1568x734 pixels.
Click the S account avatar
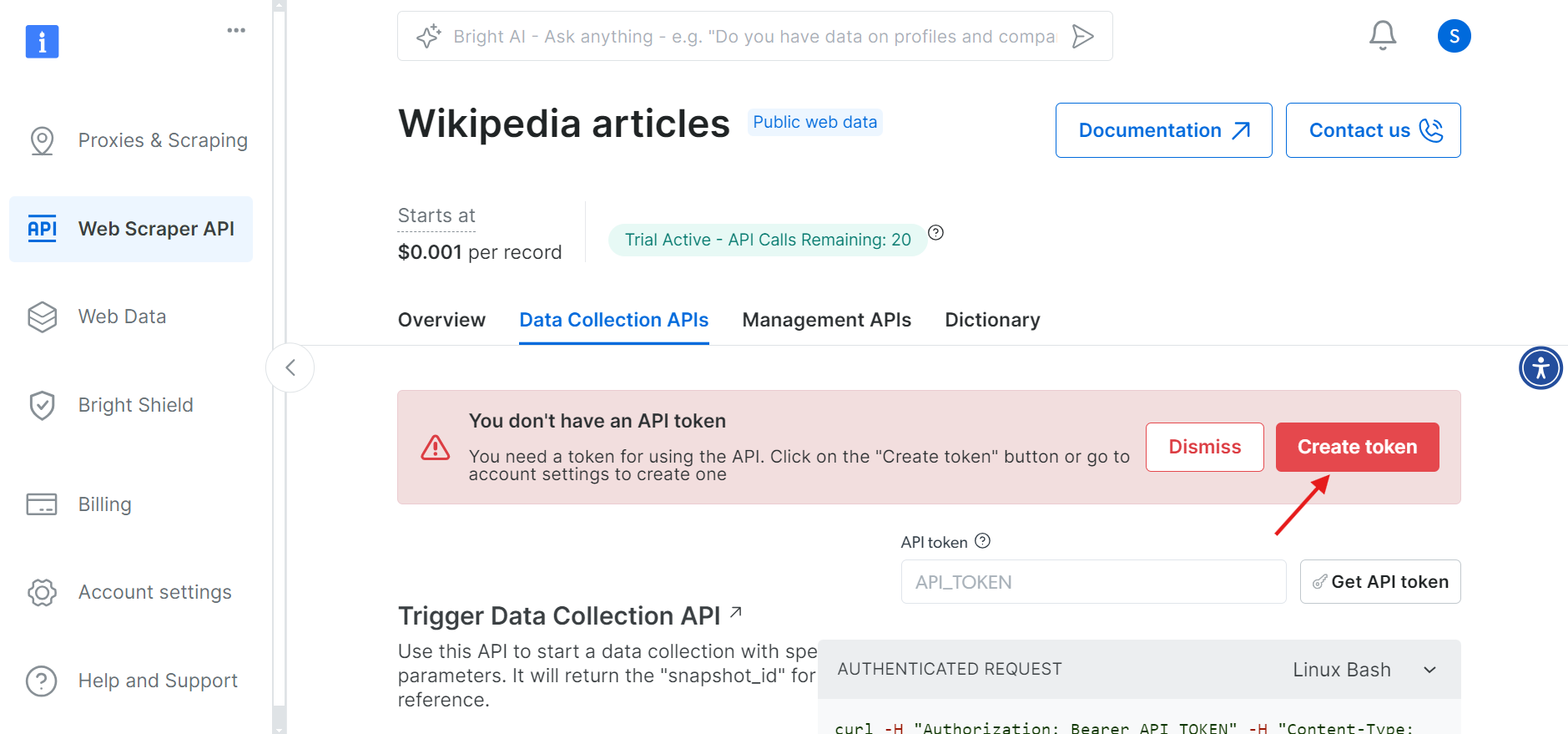[1454, 36]
